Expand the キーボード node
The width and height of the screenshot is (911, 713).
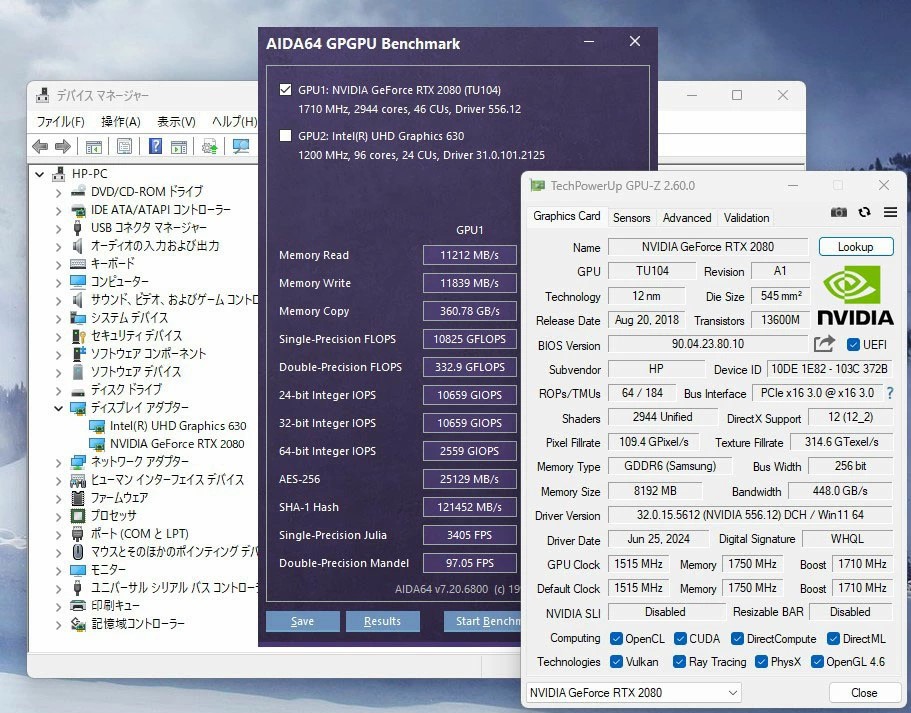(58, 264)
